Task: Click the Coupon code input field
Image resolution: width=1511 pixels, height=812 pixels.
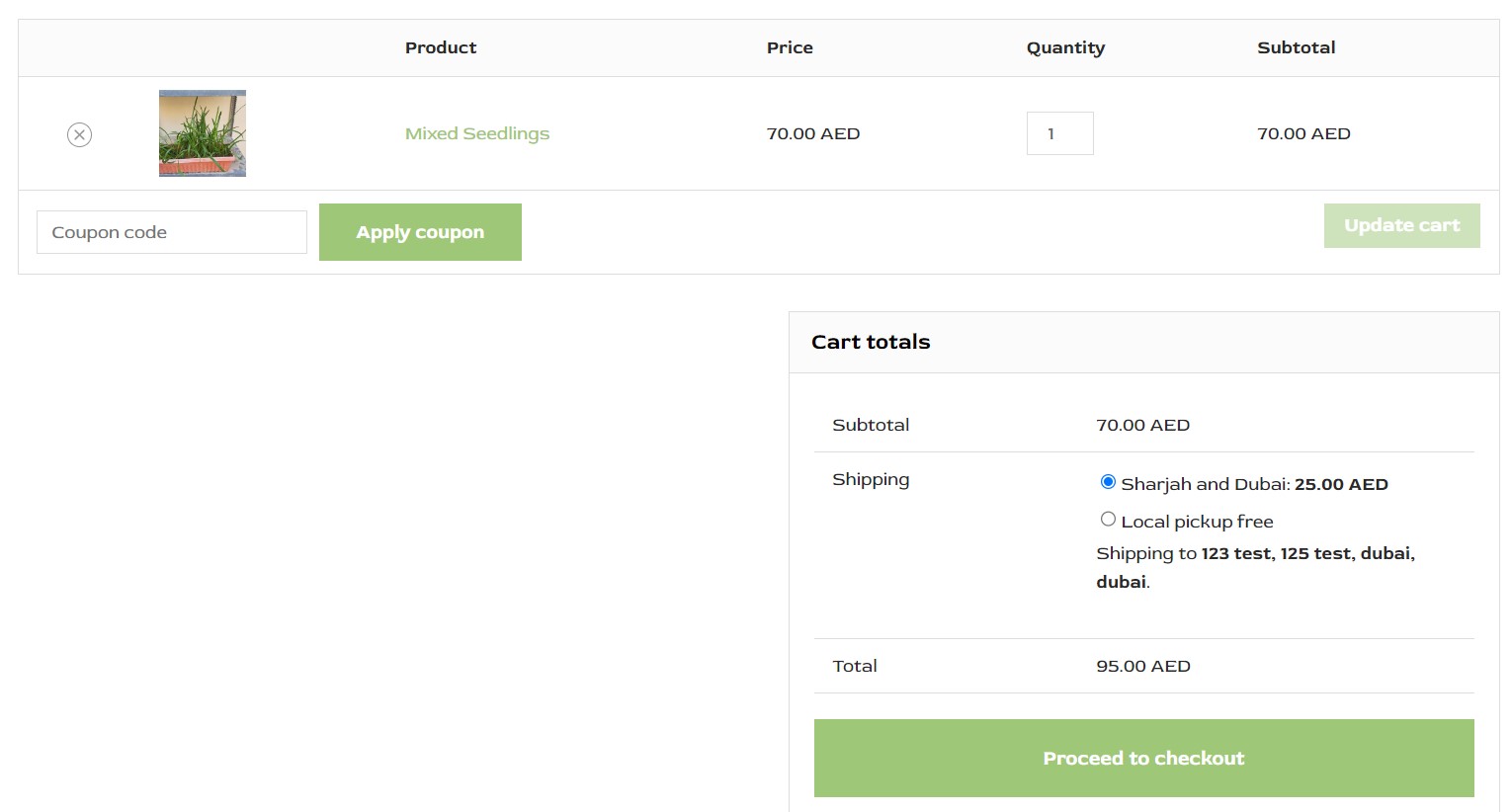Action: [171, 231]
